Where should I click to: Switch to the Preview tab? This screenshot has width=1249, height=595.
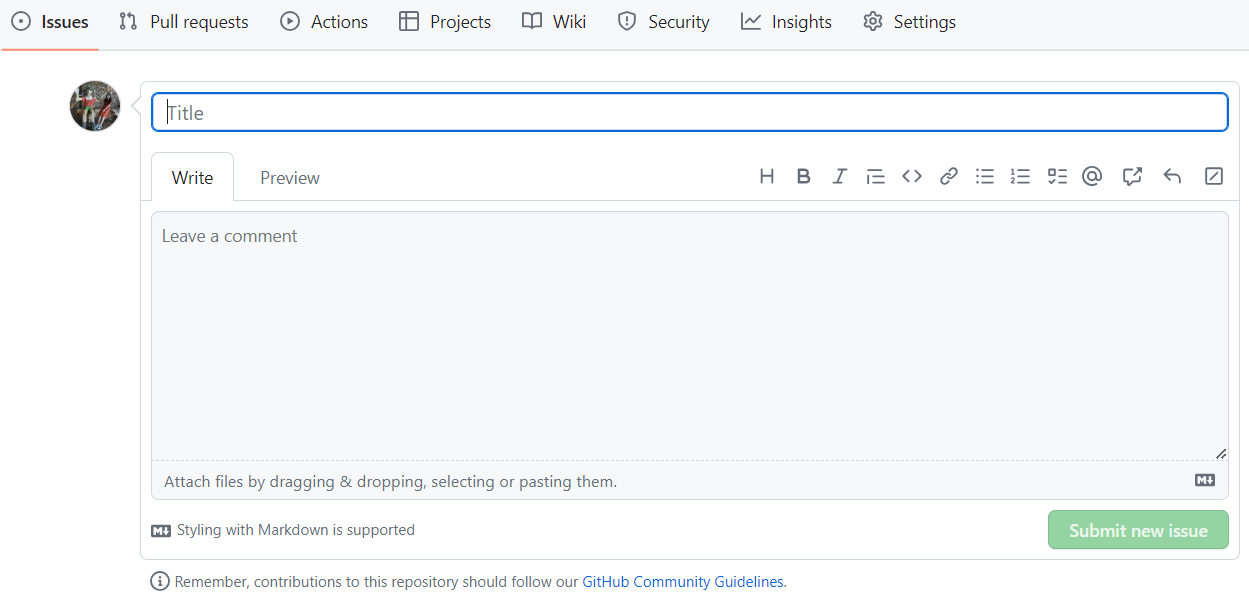point(290,177)
